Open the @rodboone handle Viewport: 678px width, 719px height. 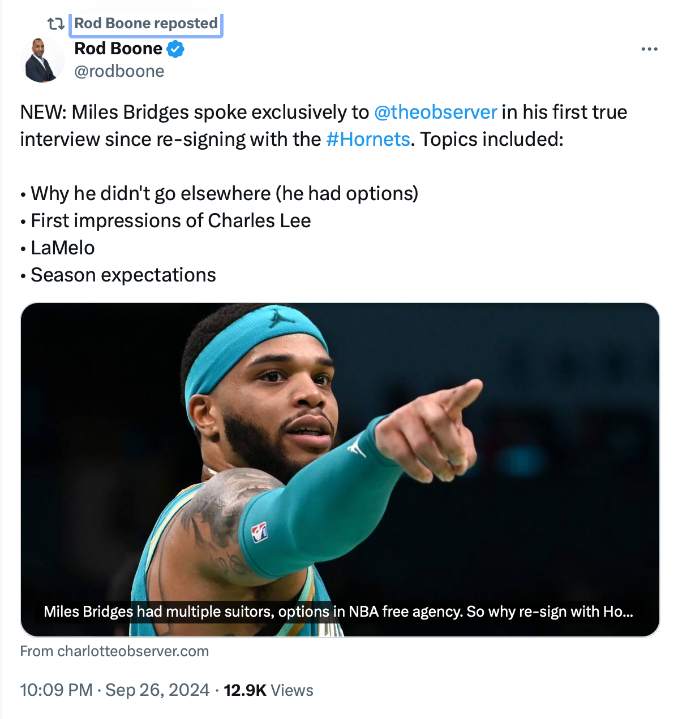[119, 71]
